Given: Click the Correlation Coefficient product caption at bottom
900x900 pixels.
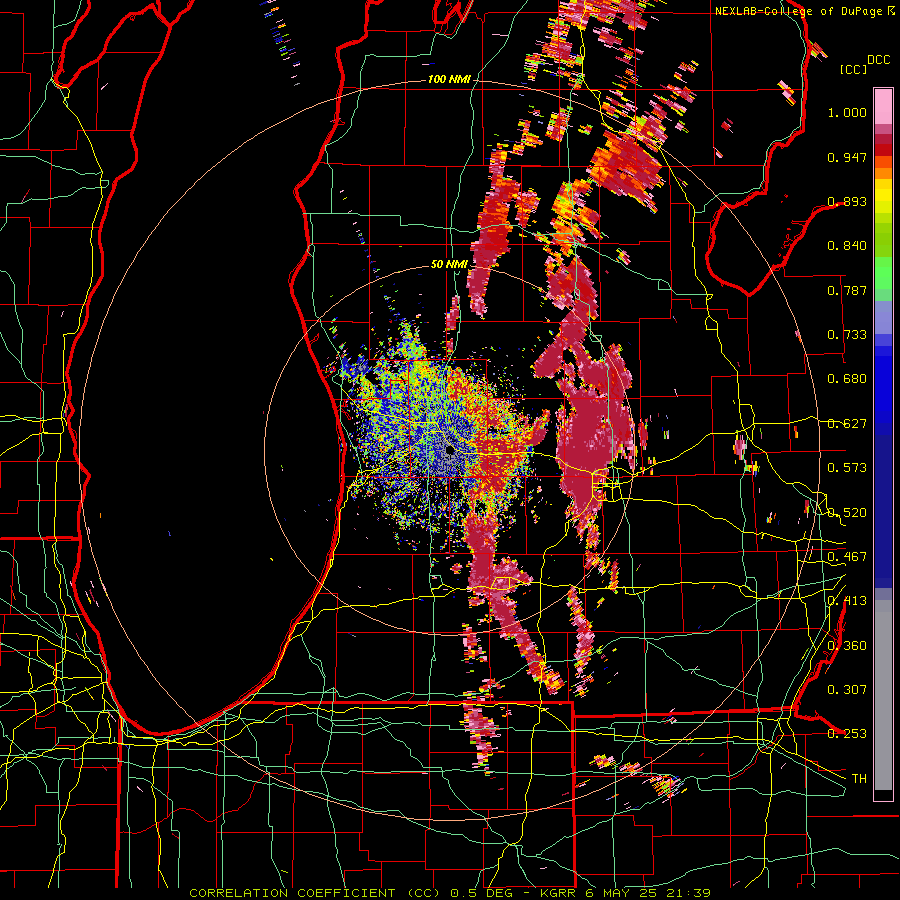Looking at the screenshot, I should (450, 893).
